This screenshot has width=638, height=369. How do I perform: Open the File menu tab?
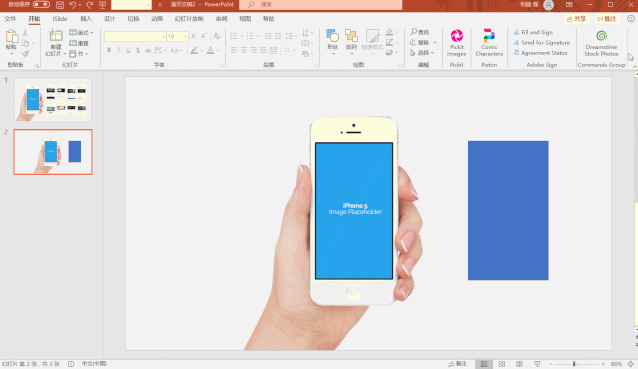click(x=10, y=19)
